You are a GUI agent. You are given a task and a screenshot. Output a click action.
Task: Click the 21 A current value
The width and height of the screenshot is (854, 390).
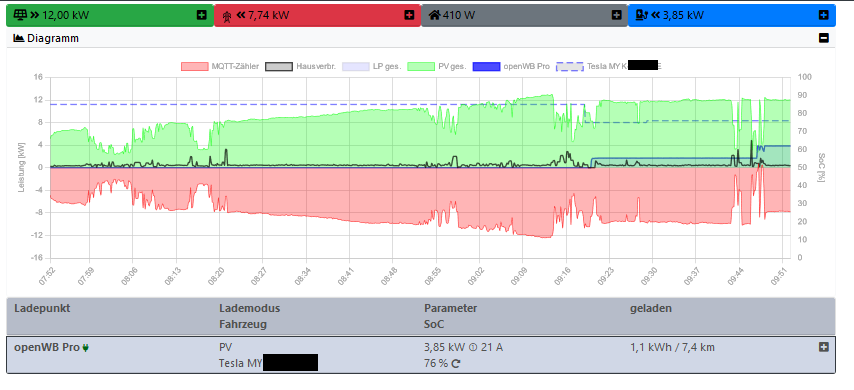click(492, 347)
